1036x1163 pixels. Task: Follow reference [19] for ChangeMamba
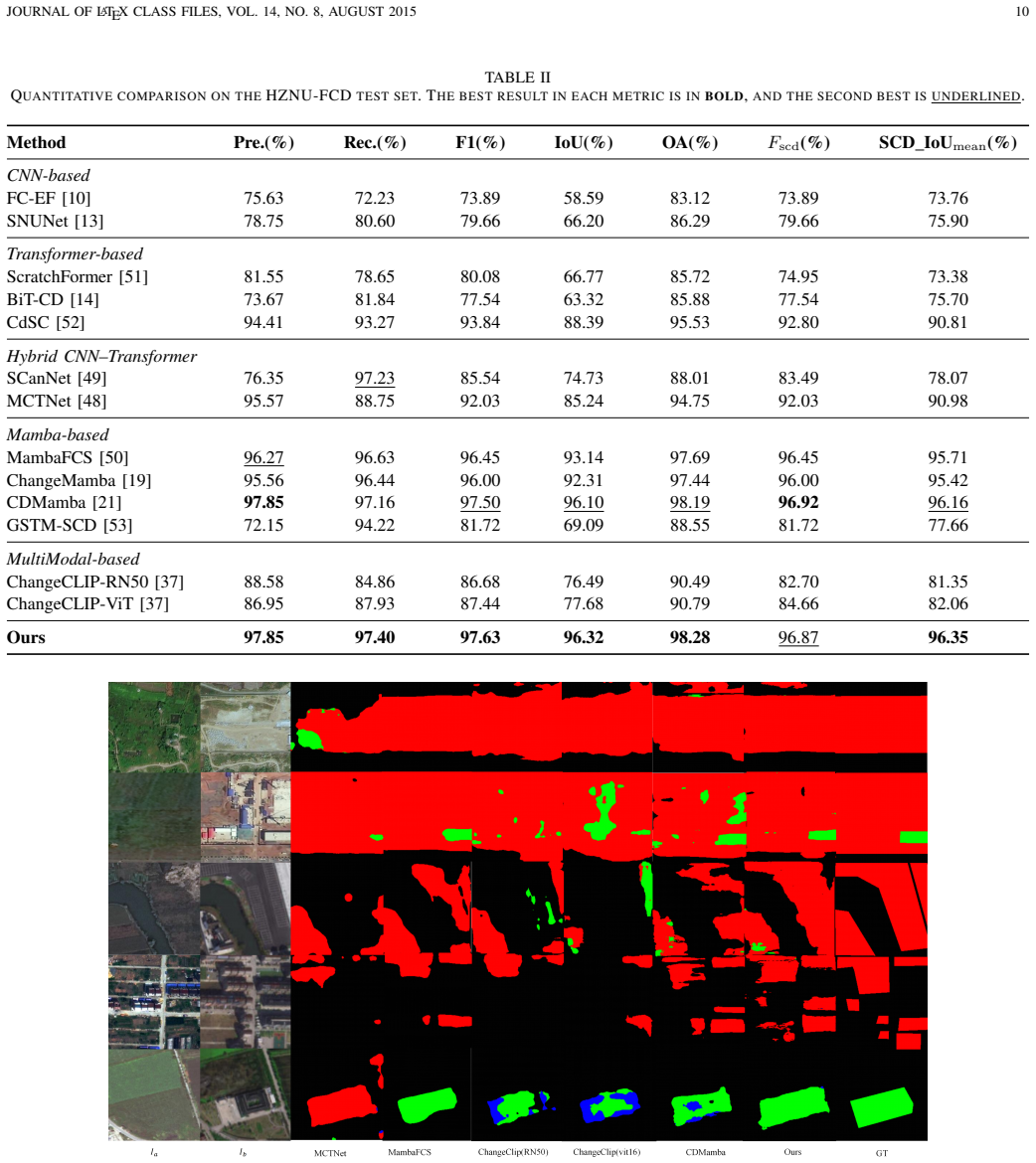tap(136, 481)
